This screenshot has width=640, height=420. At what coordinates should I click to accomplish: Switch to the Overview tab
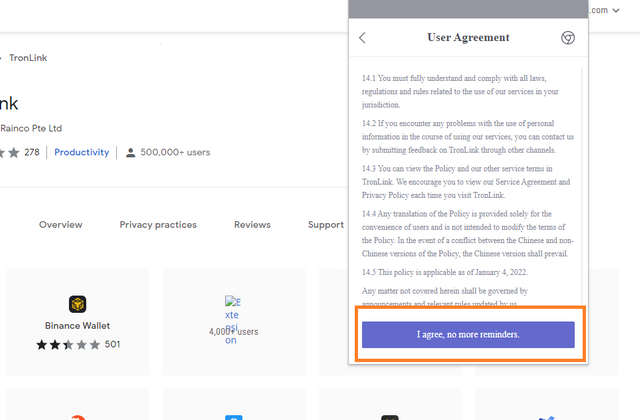pos(61,225)
